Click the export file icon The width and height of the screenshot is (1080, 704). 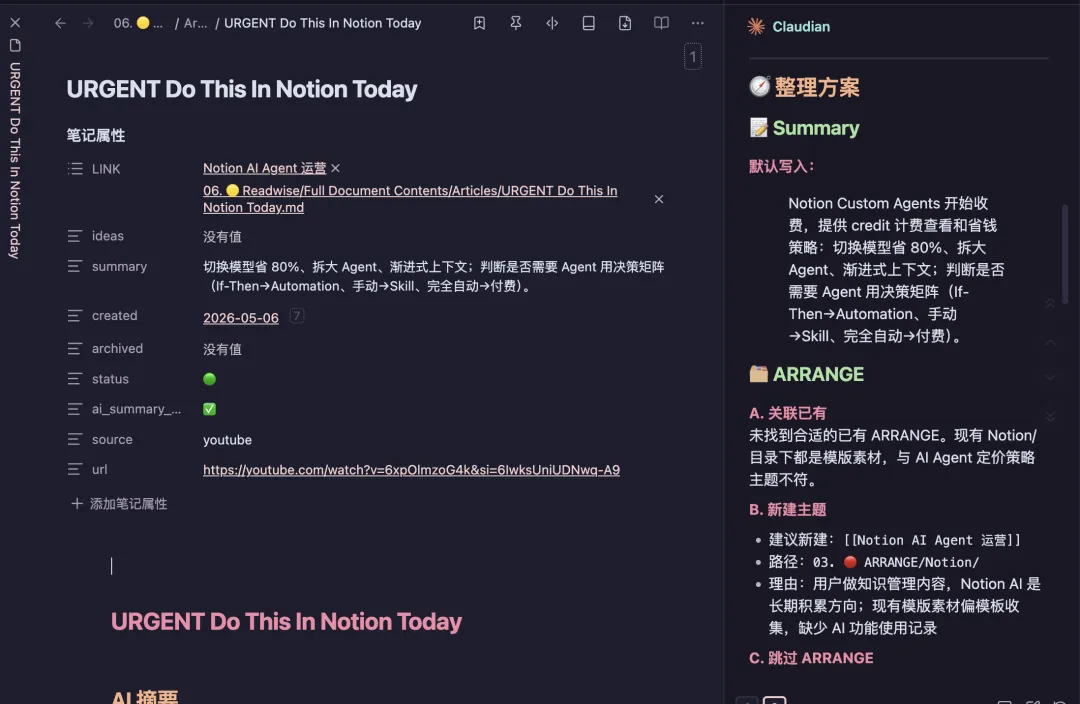pos(625,23)
